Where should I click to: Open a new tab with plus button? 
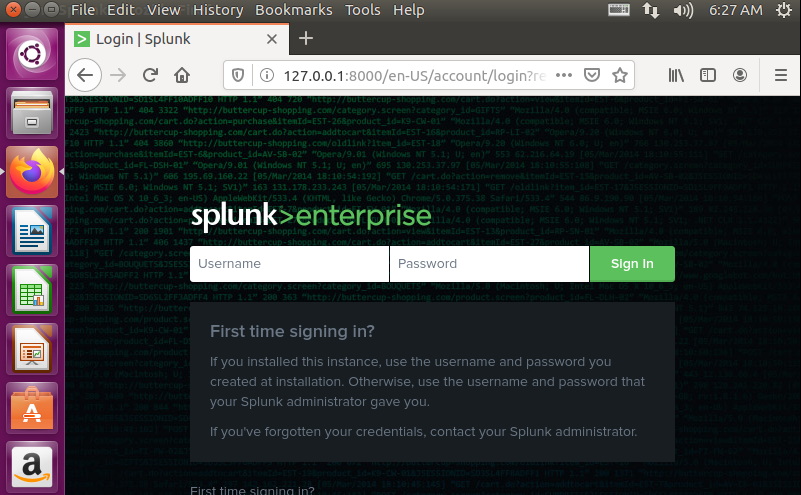point(305,38)
